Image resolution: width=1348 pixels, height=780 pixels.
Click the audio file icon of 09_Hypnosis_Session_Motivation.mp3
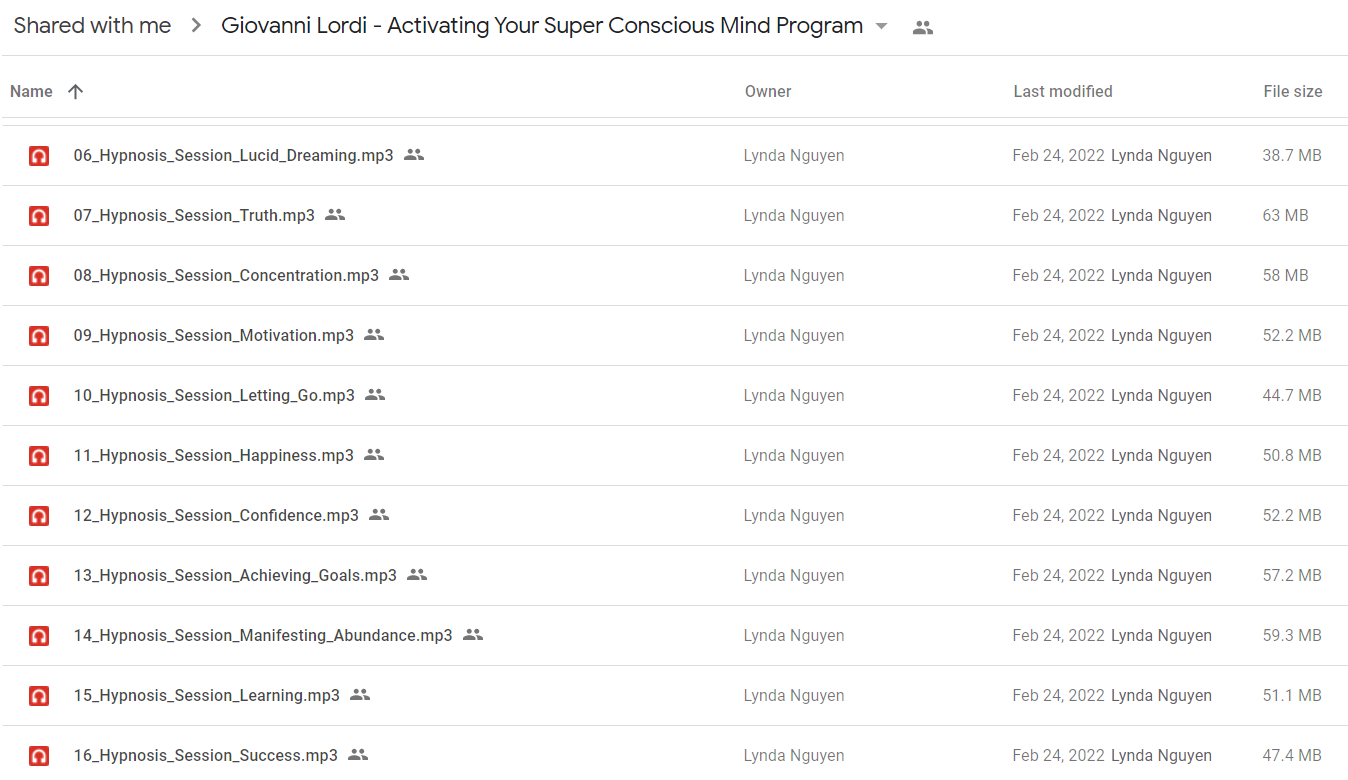coord(39,336)
